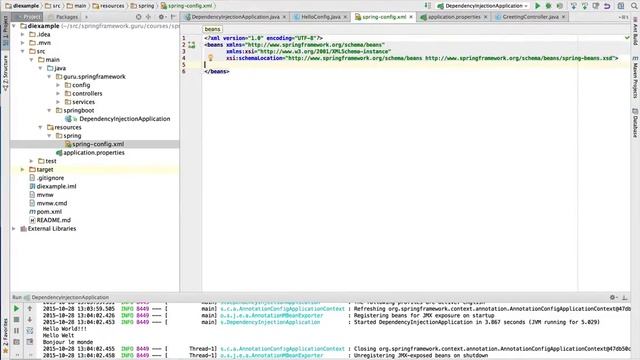Screen dimensions: 640x360
Task: Close the HelloConfig.java tab
Action: click(345, 17)
